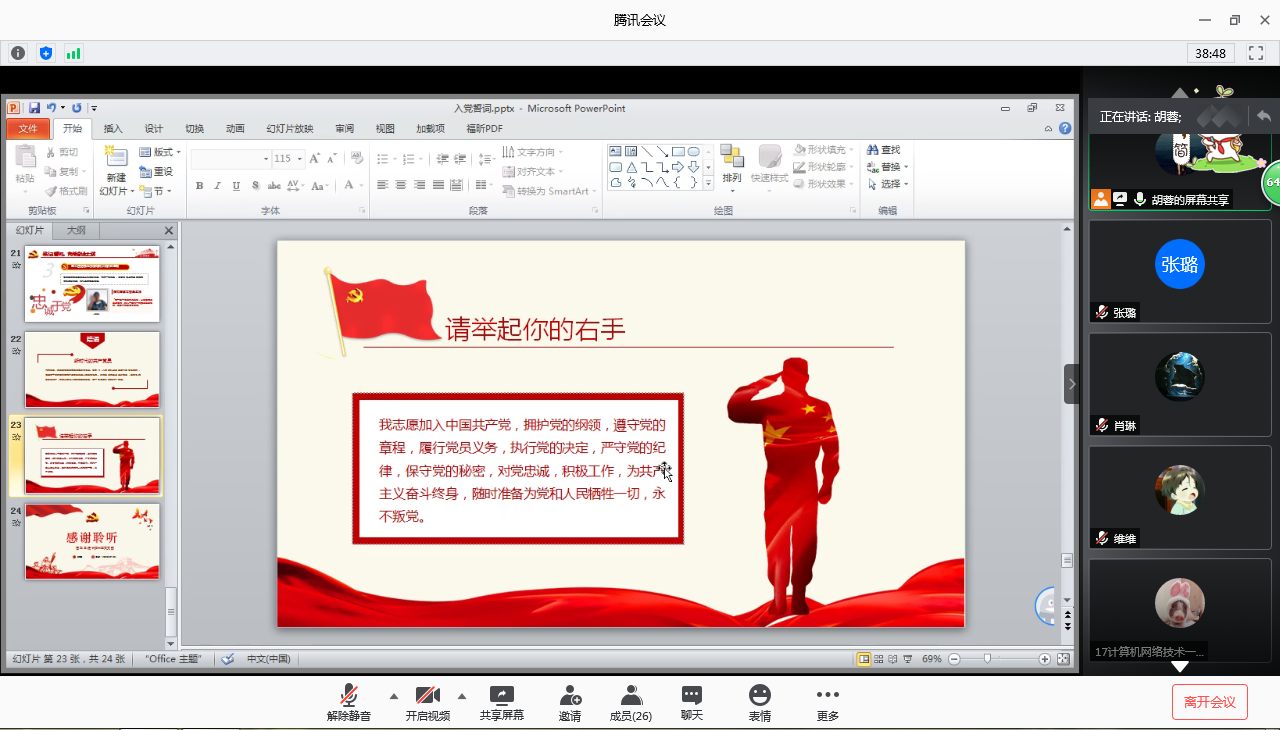Switch to the Animations (动画) ribbon tab

point(235,129)
